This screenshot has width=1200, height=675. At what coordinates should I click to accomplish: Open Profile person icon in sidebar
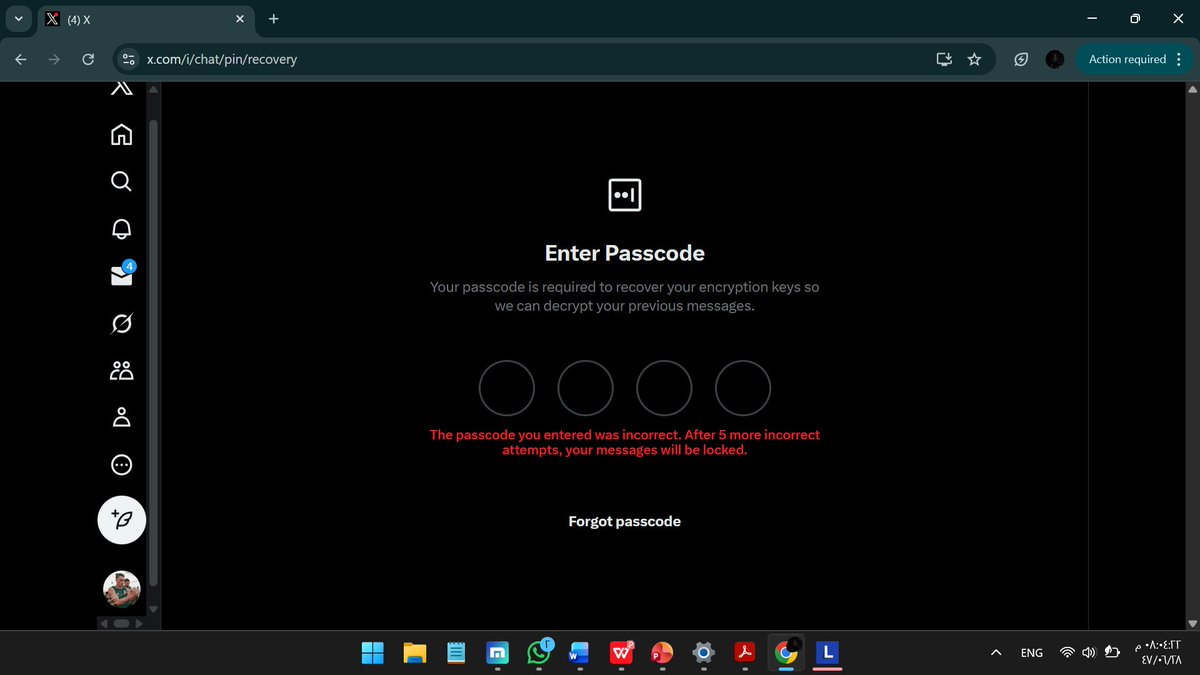[121, 417]
